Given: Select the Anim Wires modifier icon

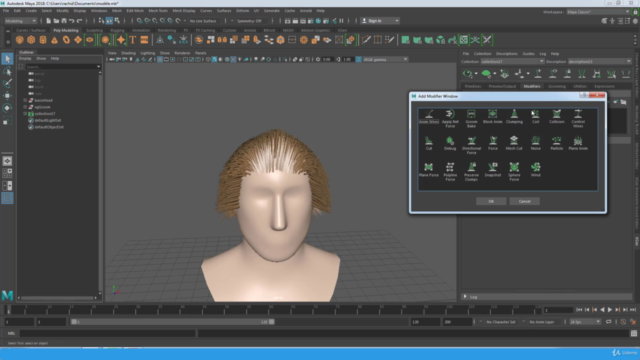Looking at the screenshot, I should [x=429, y=116].
